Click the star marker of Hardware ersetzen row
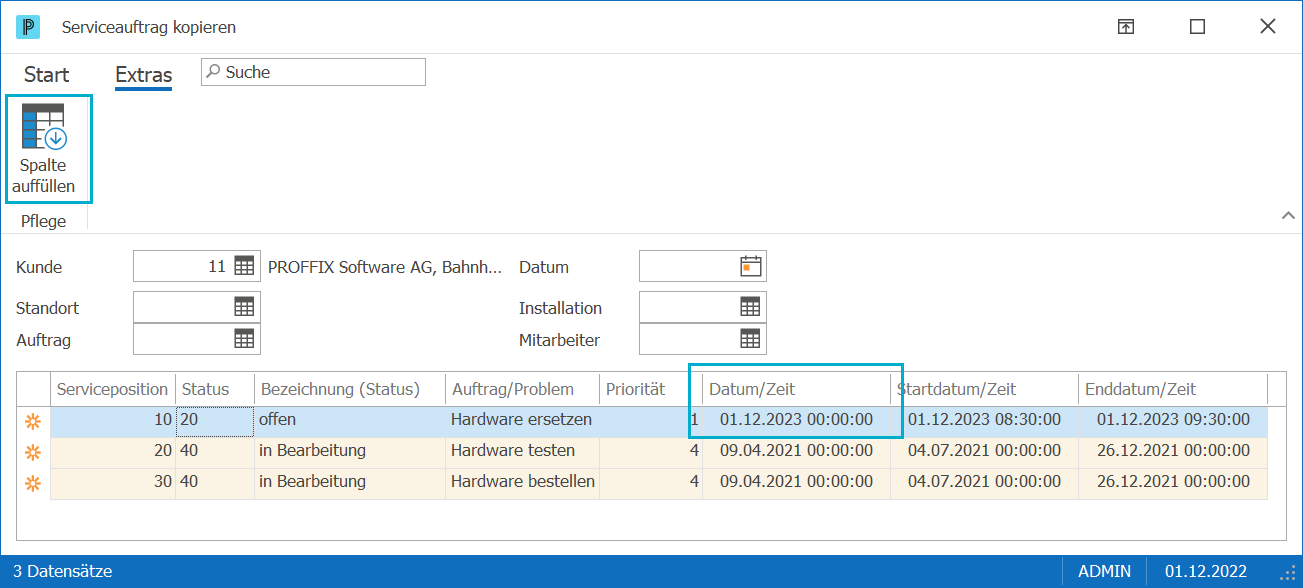Screen dimensions: 1303x588 tap(33, 421)
